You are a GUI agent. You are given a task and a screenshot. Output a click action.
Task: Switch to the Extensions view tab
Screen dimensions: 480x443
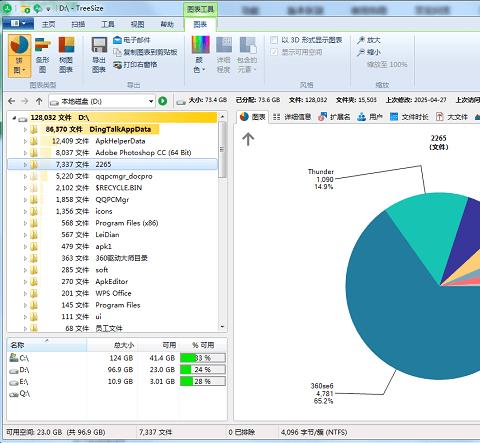pos(334,117)
